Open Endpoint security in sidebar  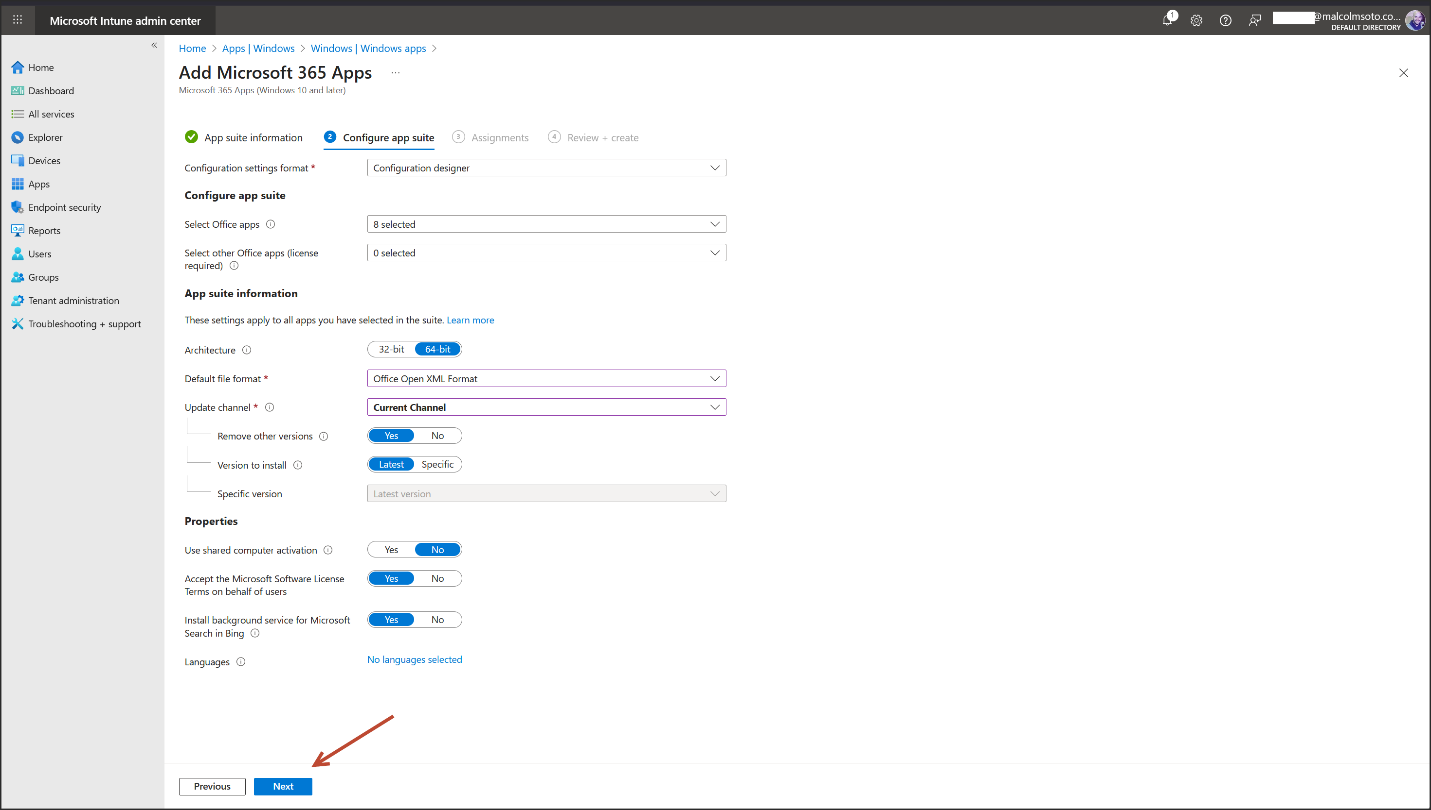(64, 208)
